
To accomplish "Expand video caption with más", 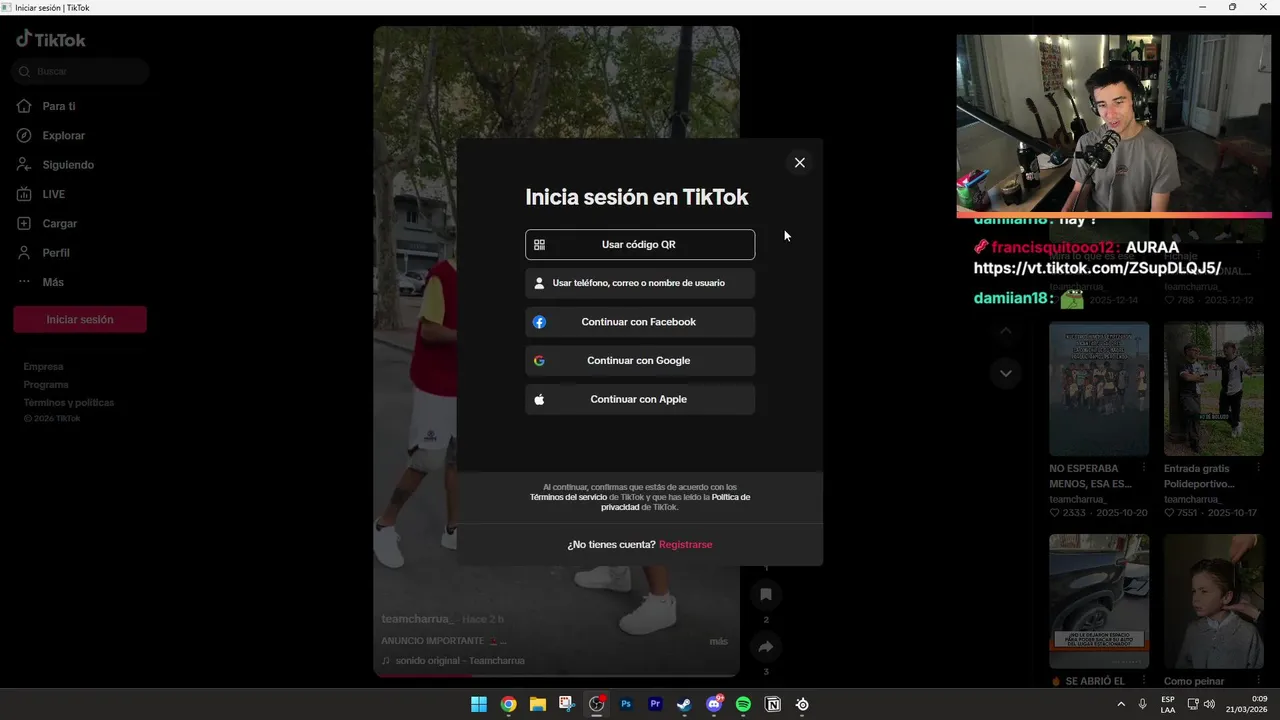I will pyautogui.click(x=718, y=641).
